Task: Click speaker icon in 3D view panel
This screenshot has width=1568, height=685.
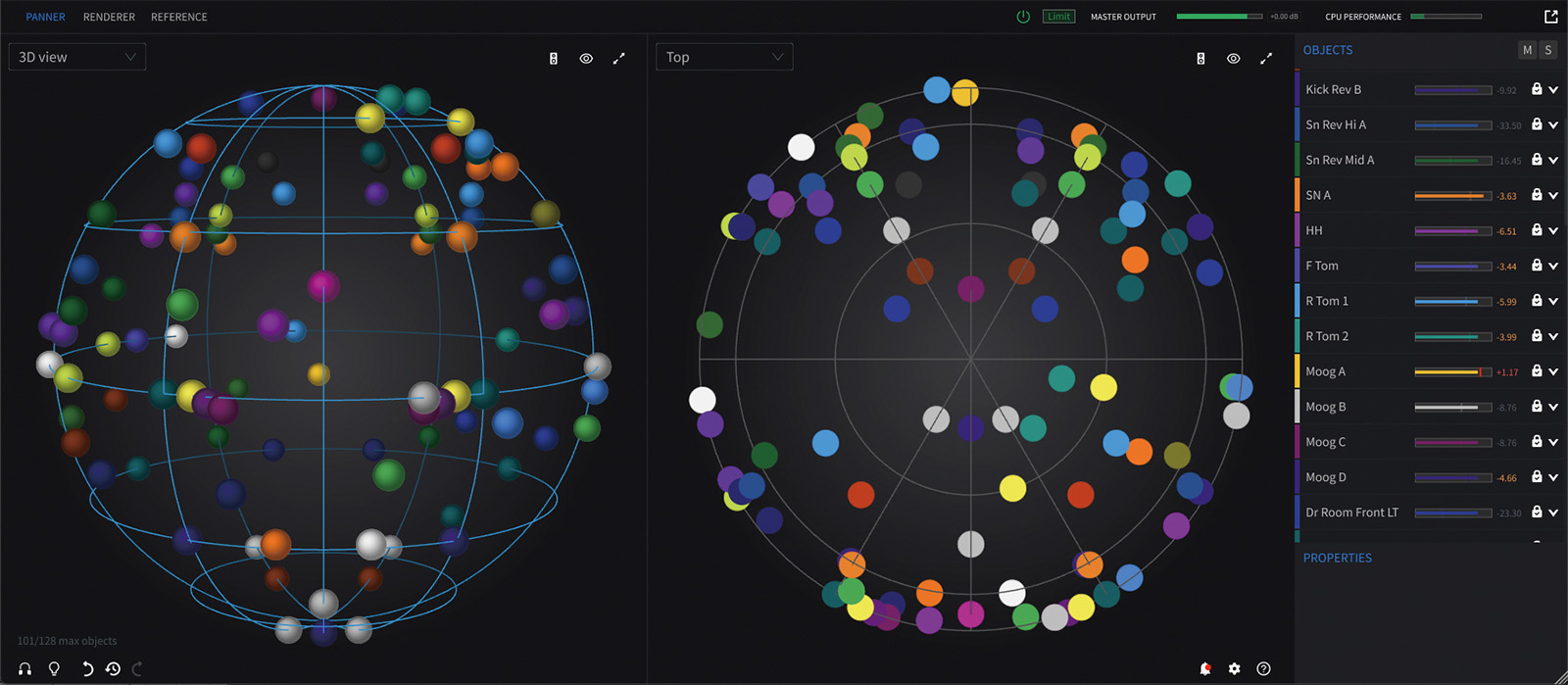Action: point(554,59)
